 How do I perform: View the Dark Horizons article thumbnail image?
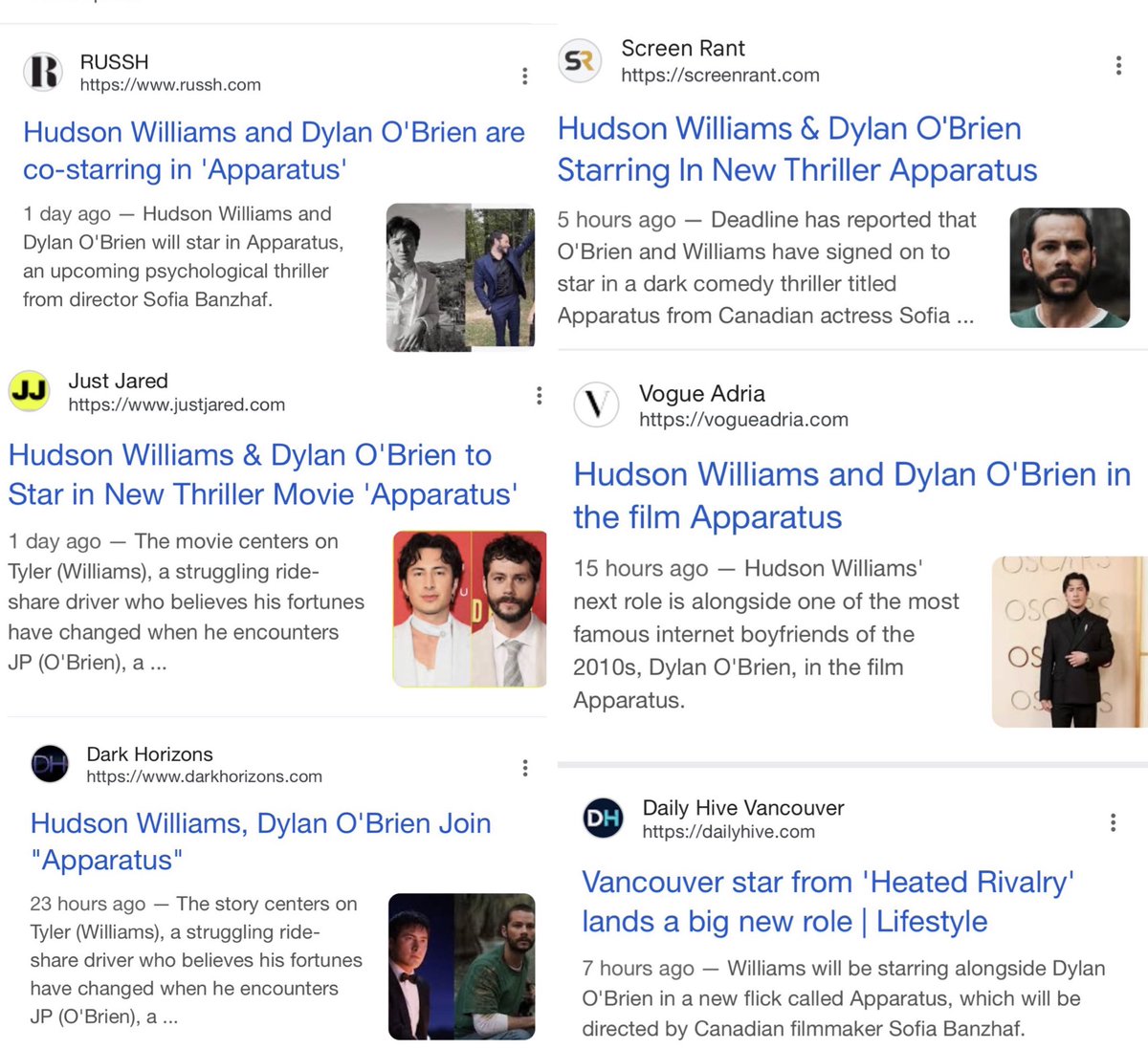point(461,966)
